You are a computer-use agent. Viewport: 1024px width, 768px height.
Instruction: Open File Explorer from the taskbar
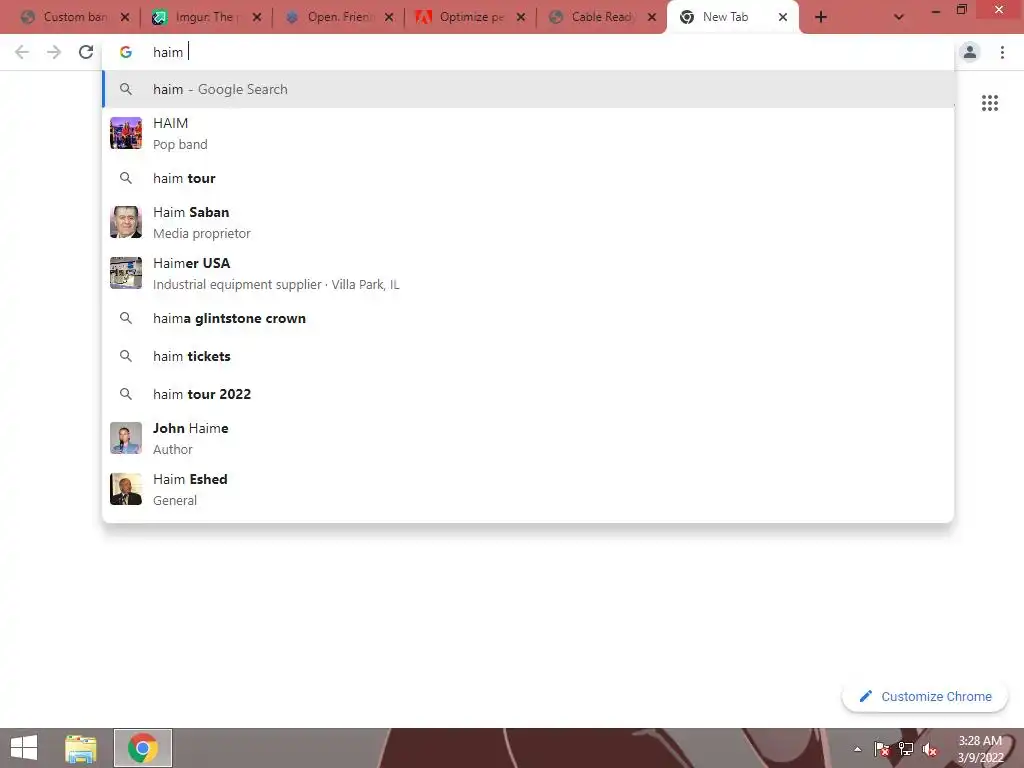coord(81,748)
